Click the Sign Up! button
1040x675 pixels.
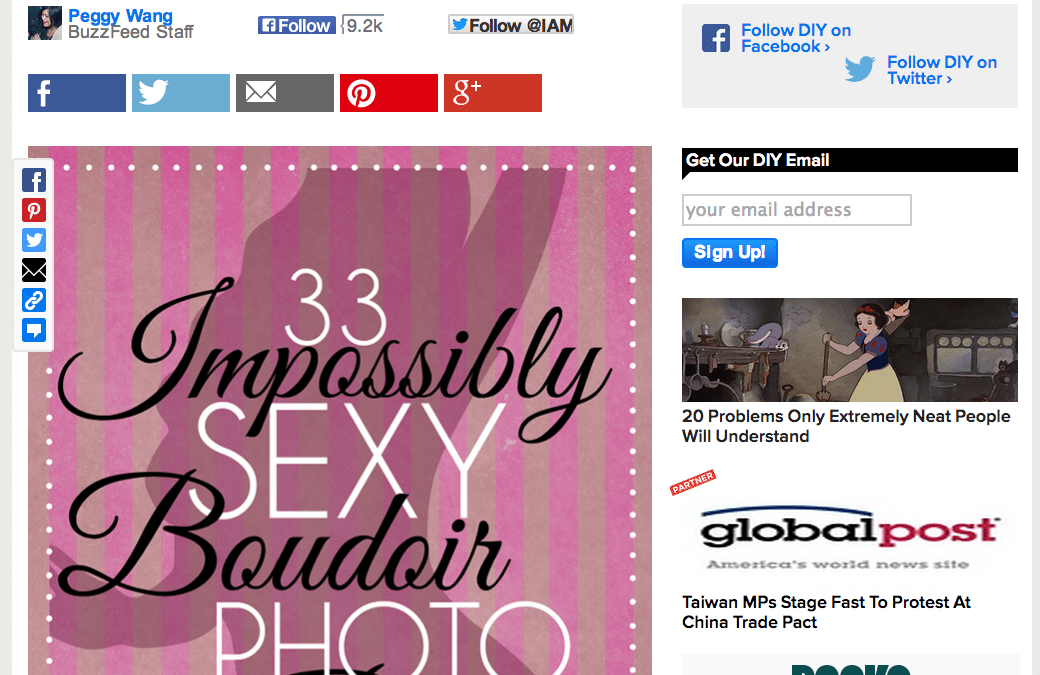click(730, 253)
